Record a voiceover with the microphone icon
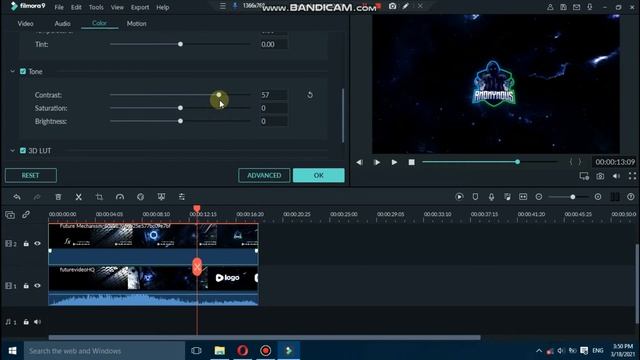 [491, 197]
